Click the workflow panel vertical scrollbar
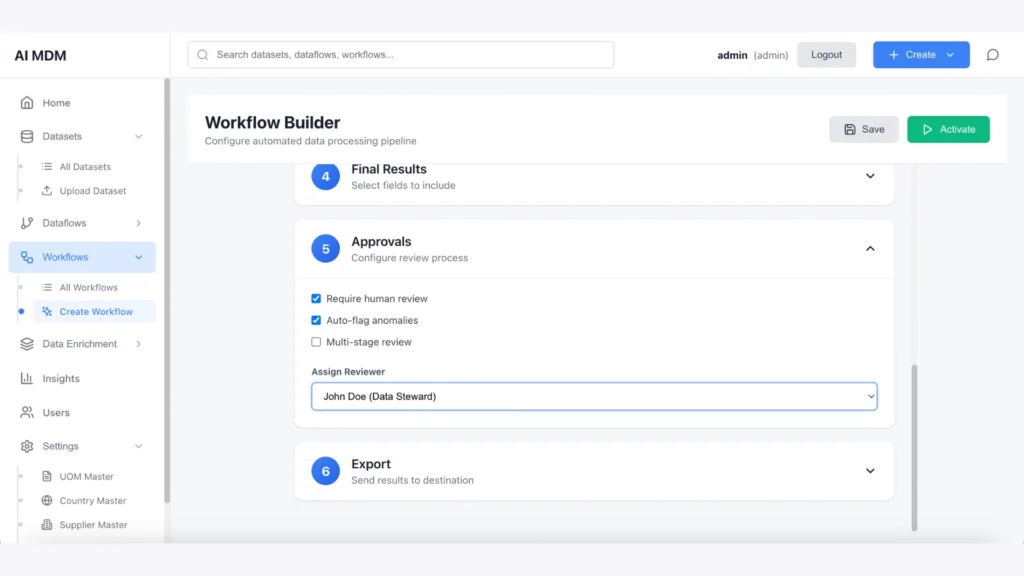This screenshot has width=1024, height=576. pos(914,445)
